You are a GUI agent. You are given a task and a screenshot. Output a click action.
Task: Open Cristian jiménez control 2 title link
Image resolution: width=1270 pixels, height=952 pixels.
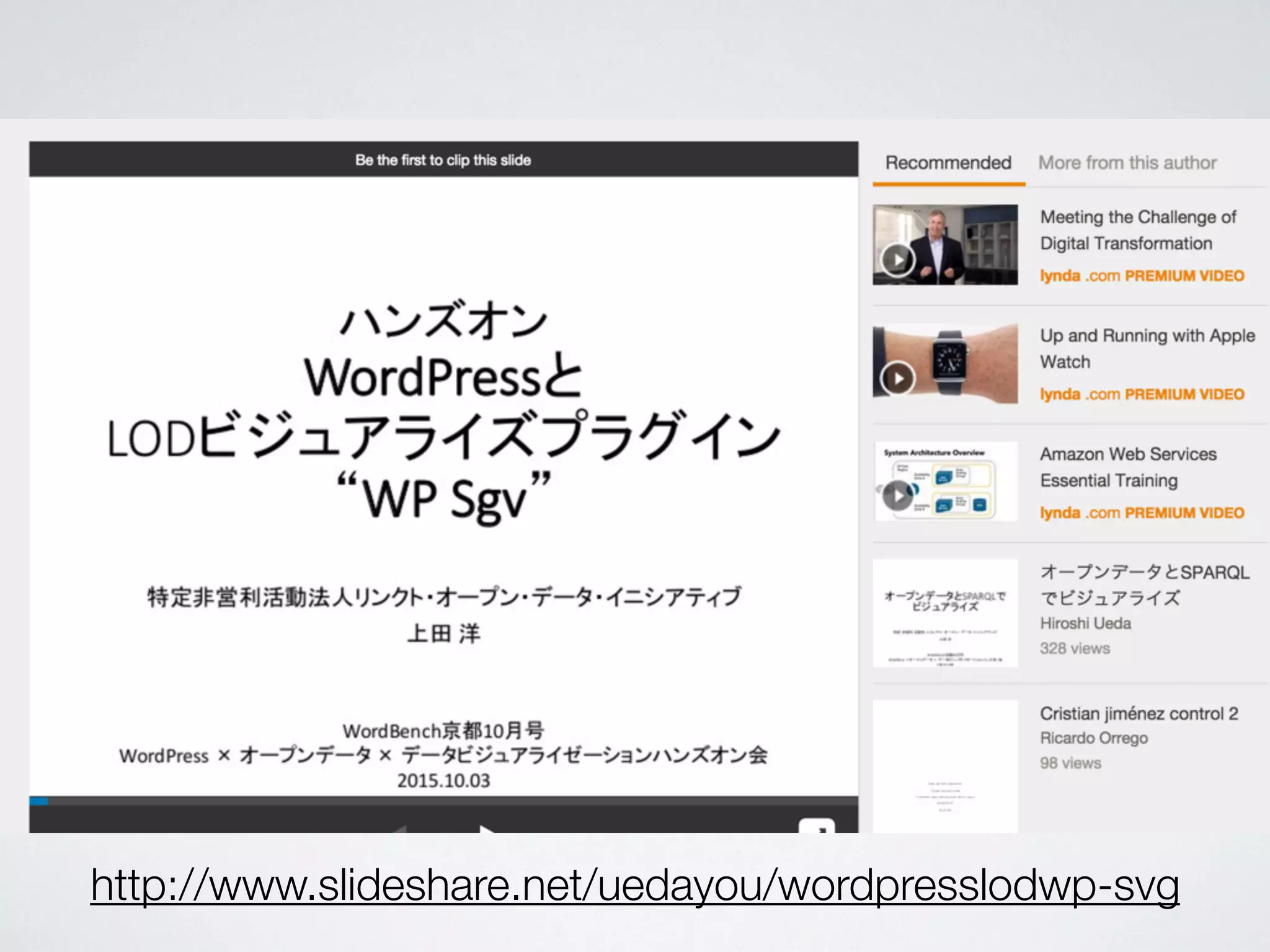1139,713
